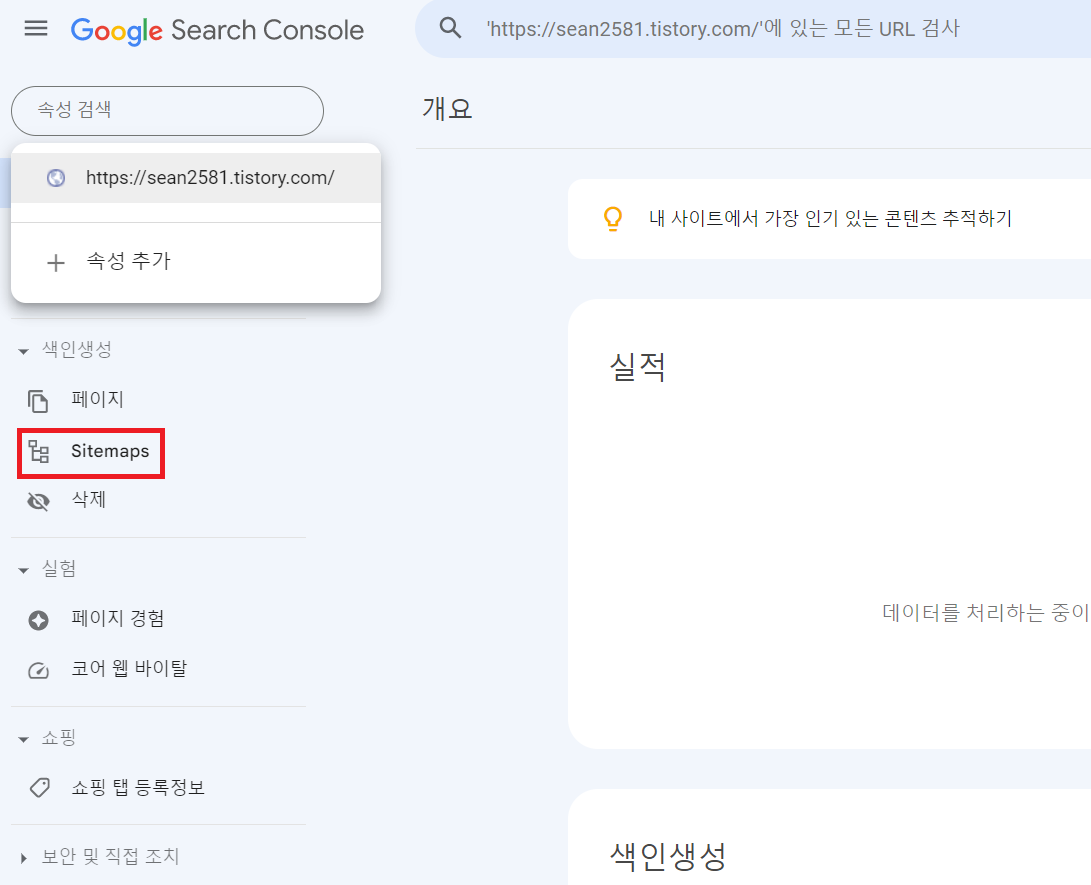Click the lightbulb tip icon

pos(613,219)
